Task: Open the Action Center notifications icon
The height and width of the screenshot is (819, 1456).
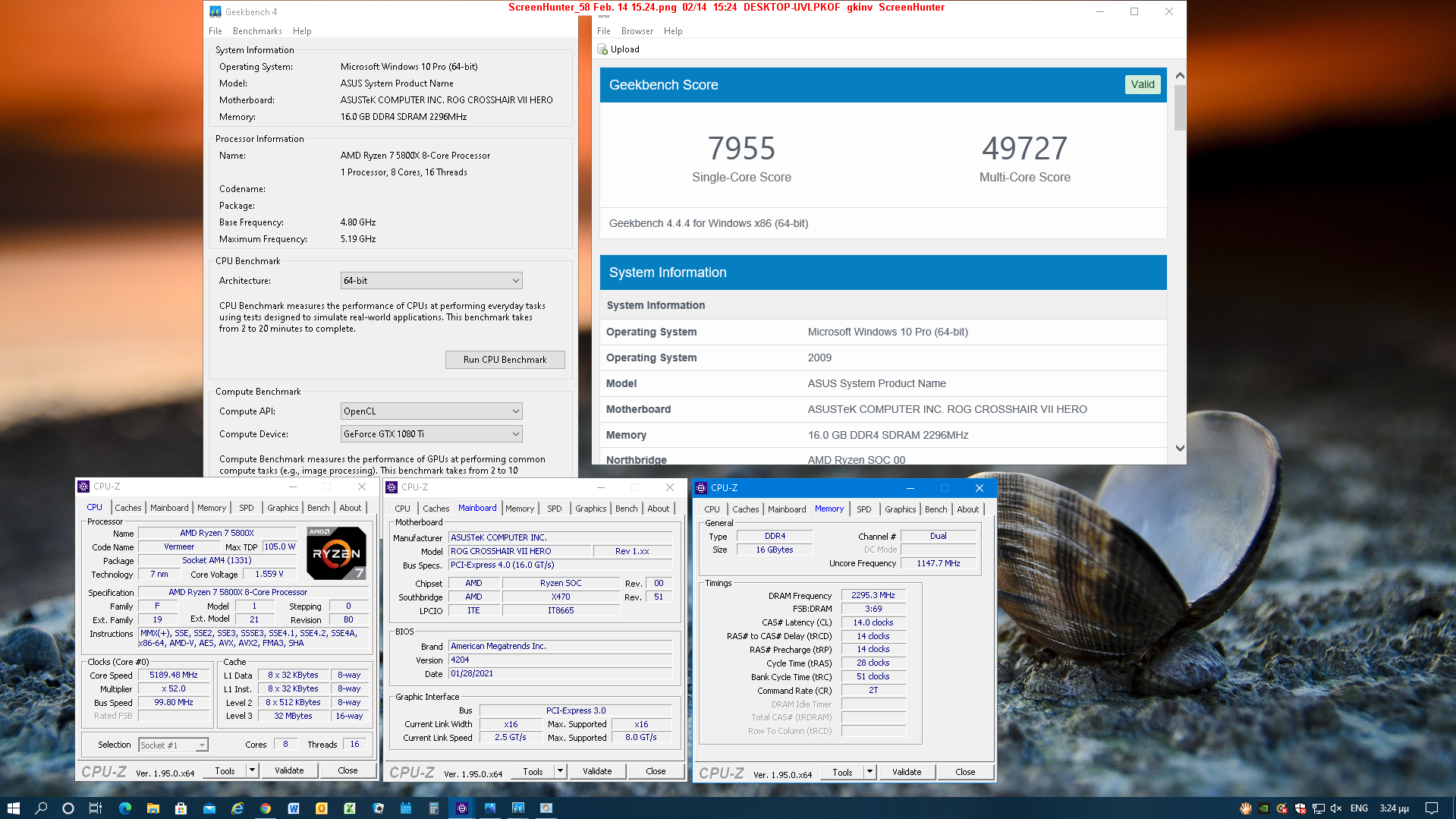Action: pos(1432,808)
